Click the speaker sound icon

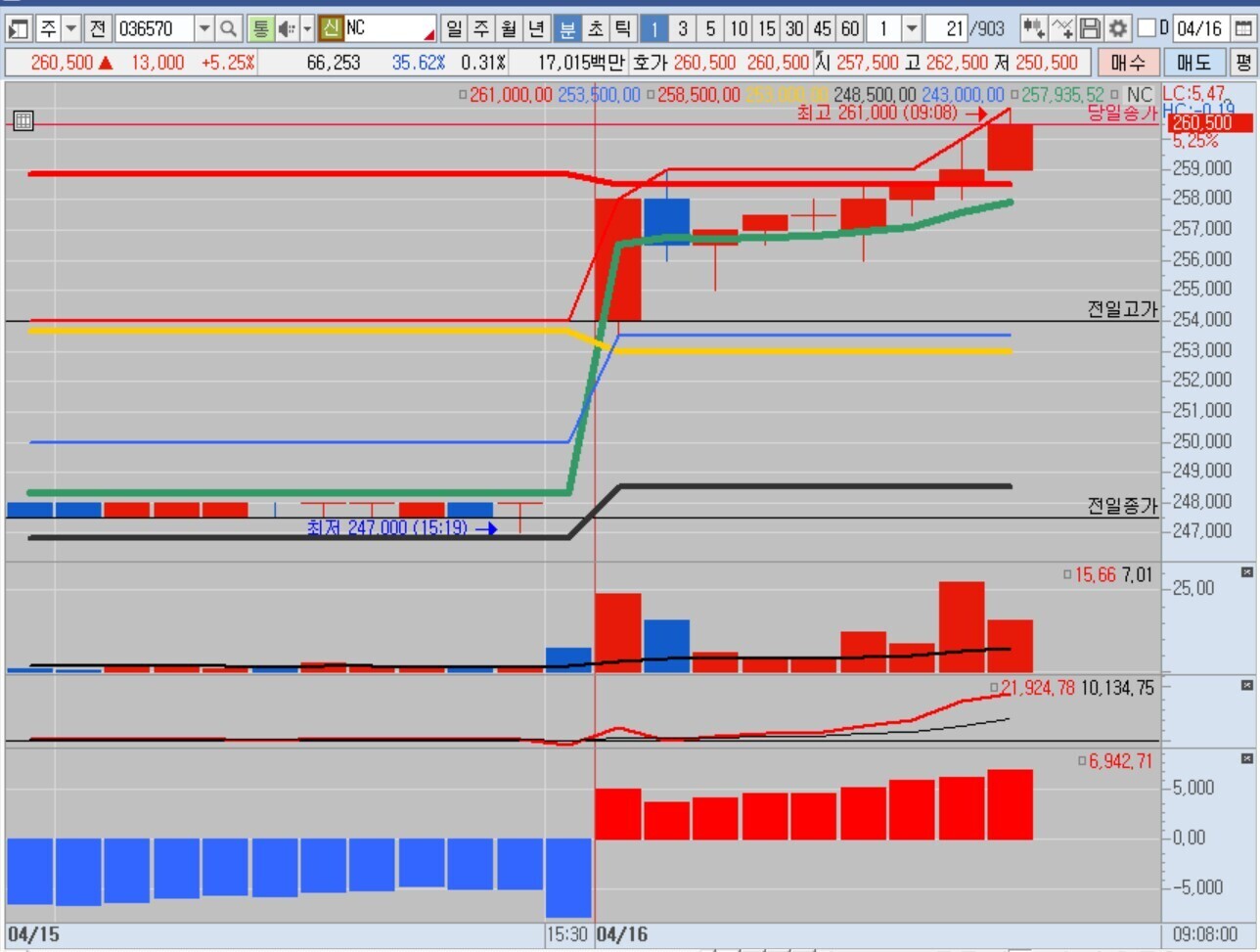pos(286,28)
